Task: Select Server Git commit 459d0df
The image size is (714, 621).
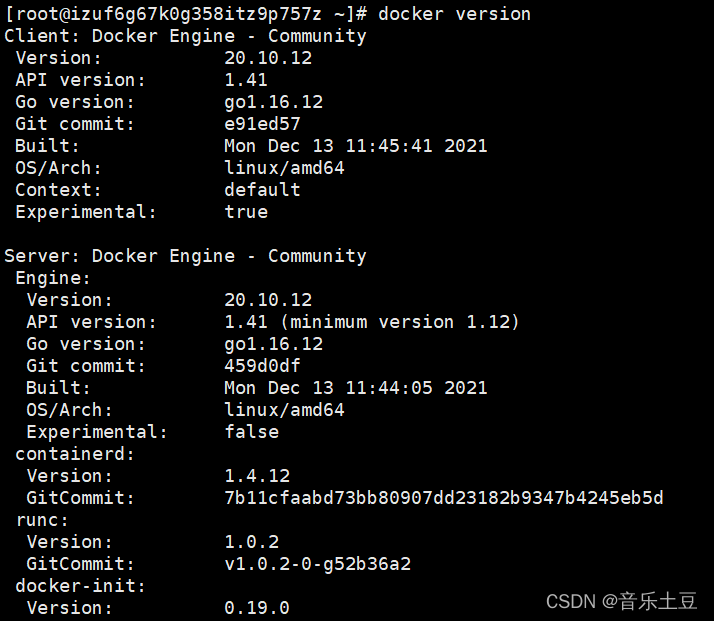Action: [262, 366]
